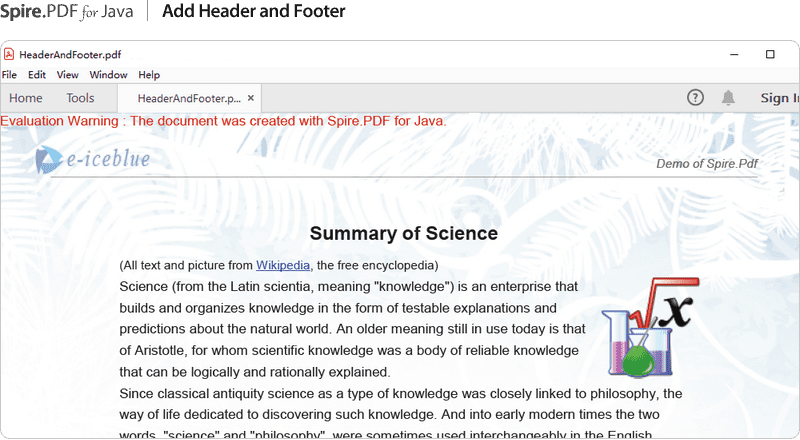Click the Demo of Spire.Pdf header text
The width and height of the screenshot is (800, 440).
click(x=707, y=164)
